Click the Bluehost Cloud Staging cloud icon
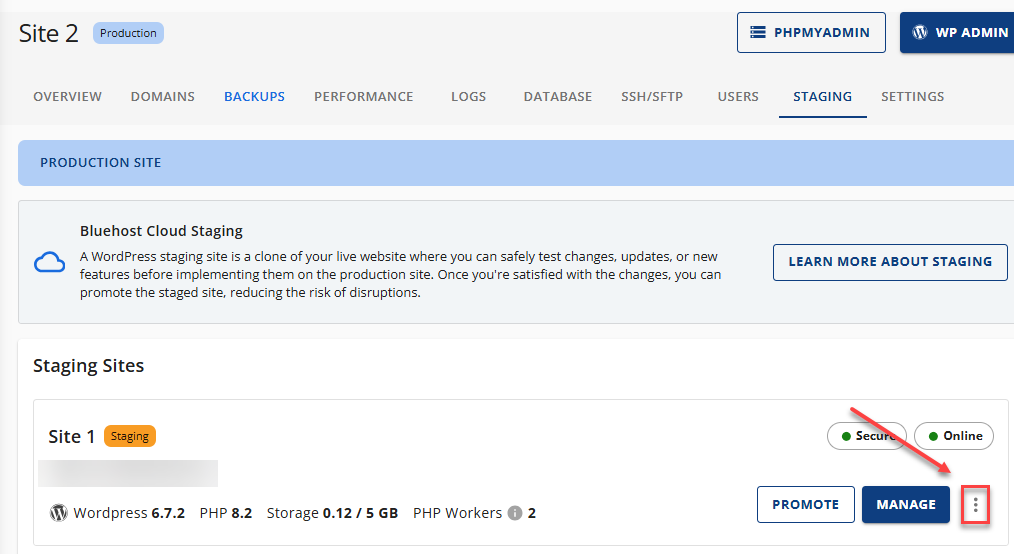The image size is (1014, 554). (50, 262)
